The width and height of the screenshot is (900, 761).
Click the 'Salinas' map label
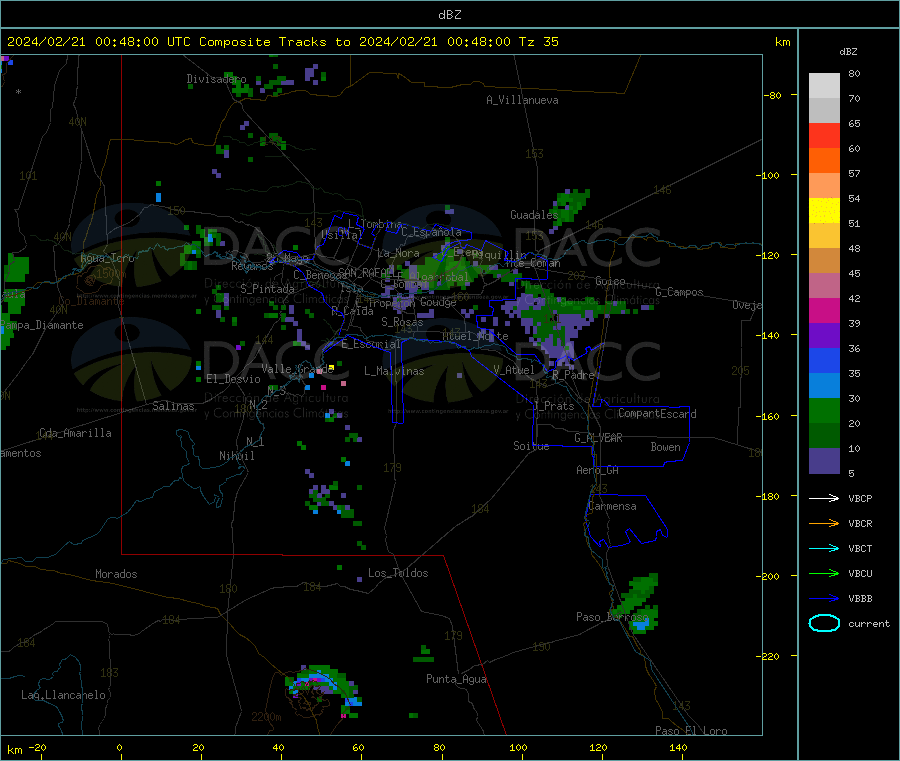coord(173,406)
